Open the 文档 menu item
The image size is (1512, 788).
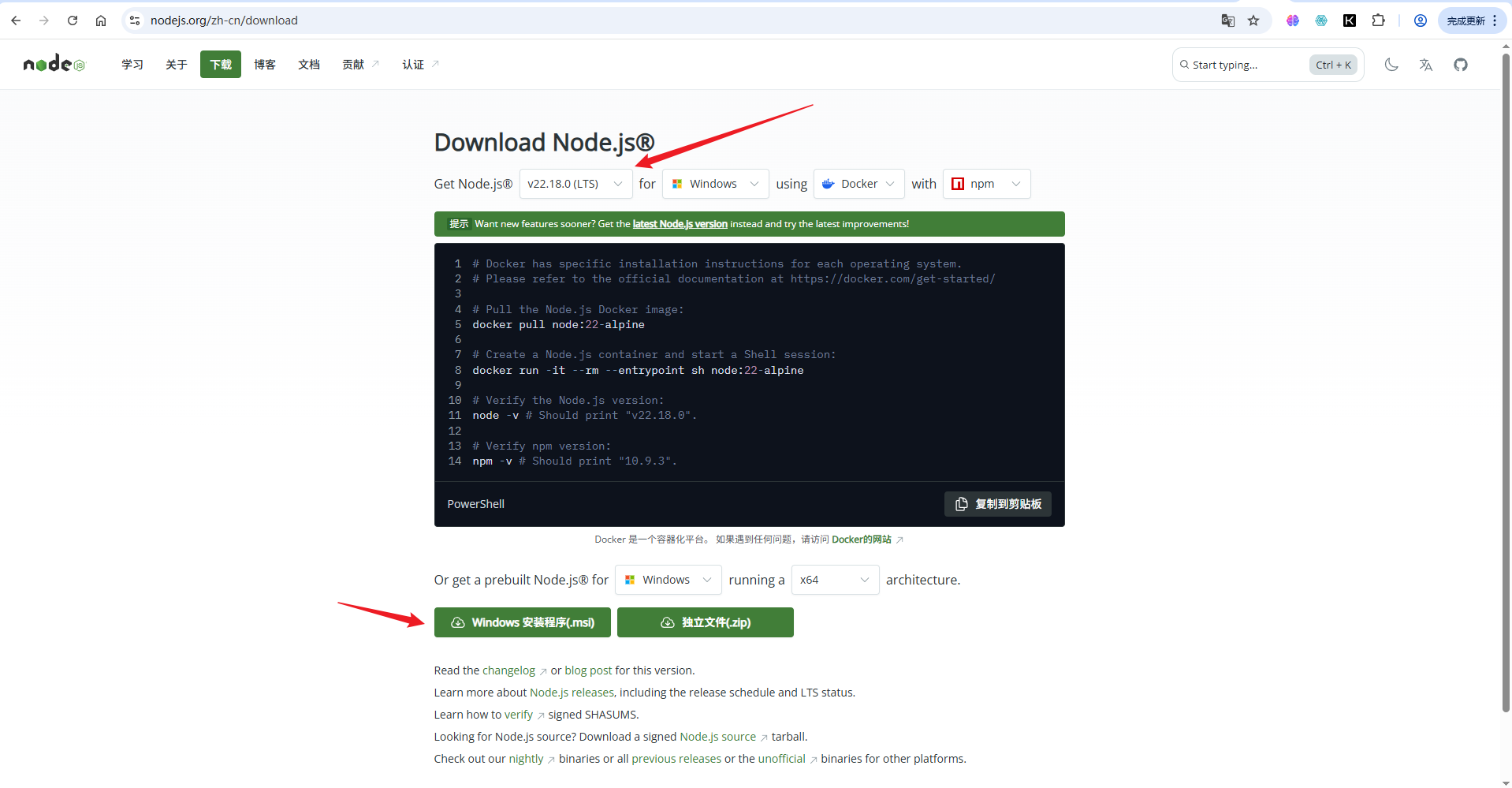click(309, 65)
